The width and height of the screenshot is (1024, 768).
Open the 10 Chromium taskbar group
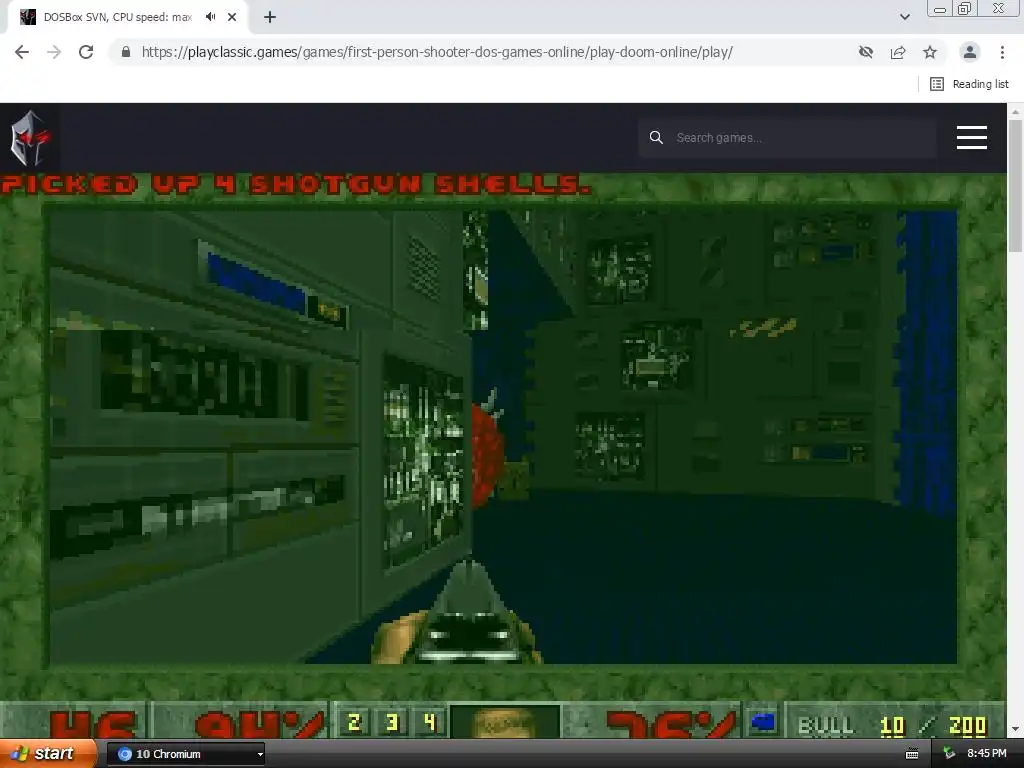click(185, 754)
